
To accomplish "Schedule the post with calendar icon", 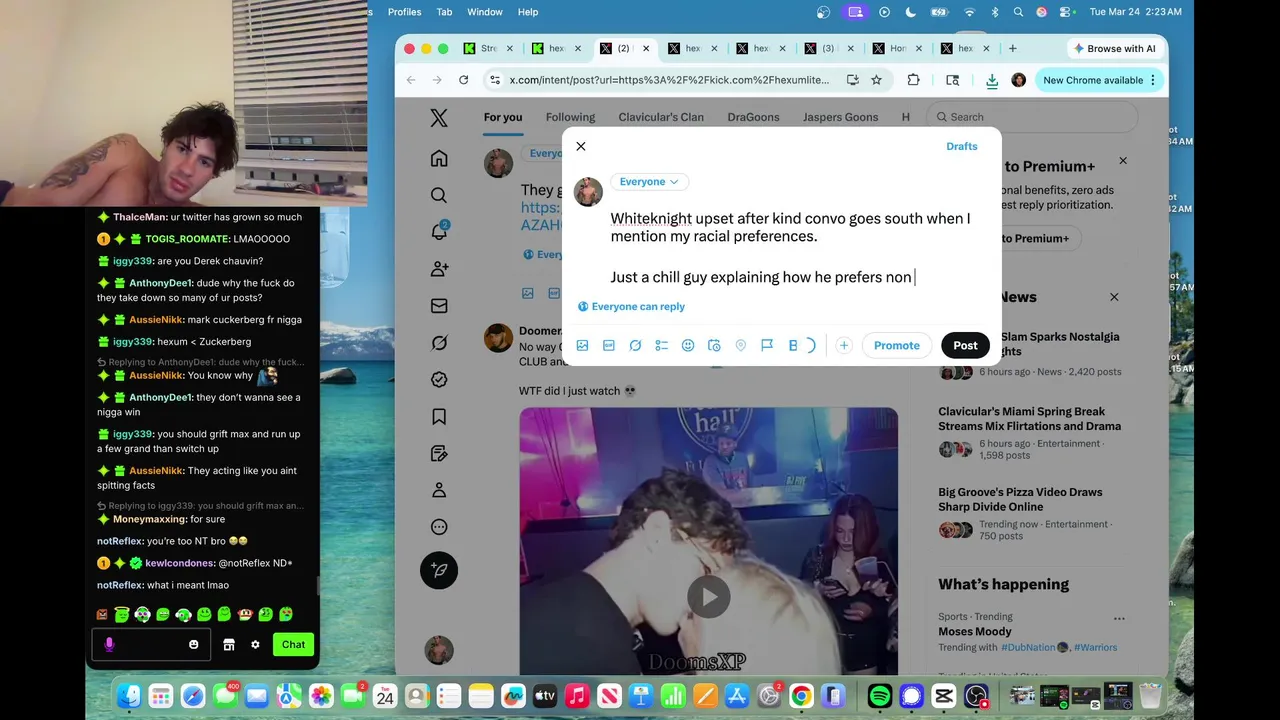I will click(714, 345).
